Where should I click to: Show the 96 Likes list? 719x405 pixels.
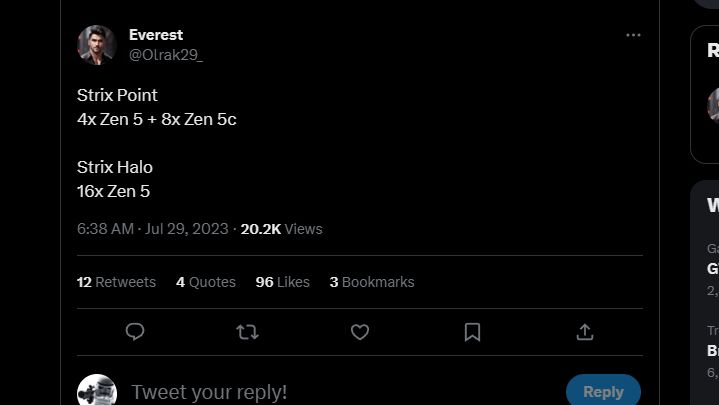click(x=282, y=282)
